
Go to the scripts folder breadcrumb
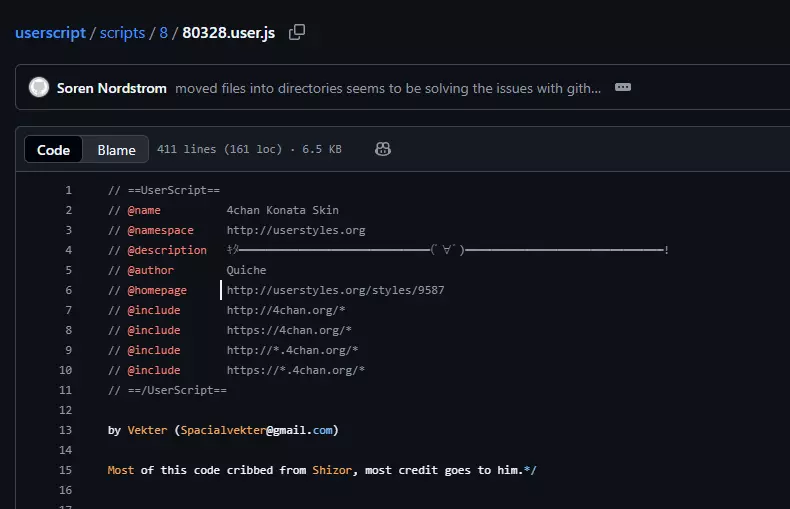(x=122, y=33)
